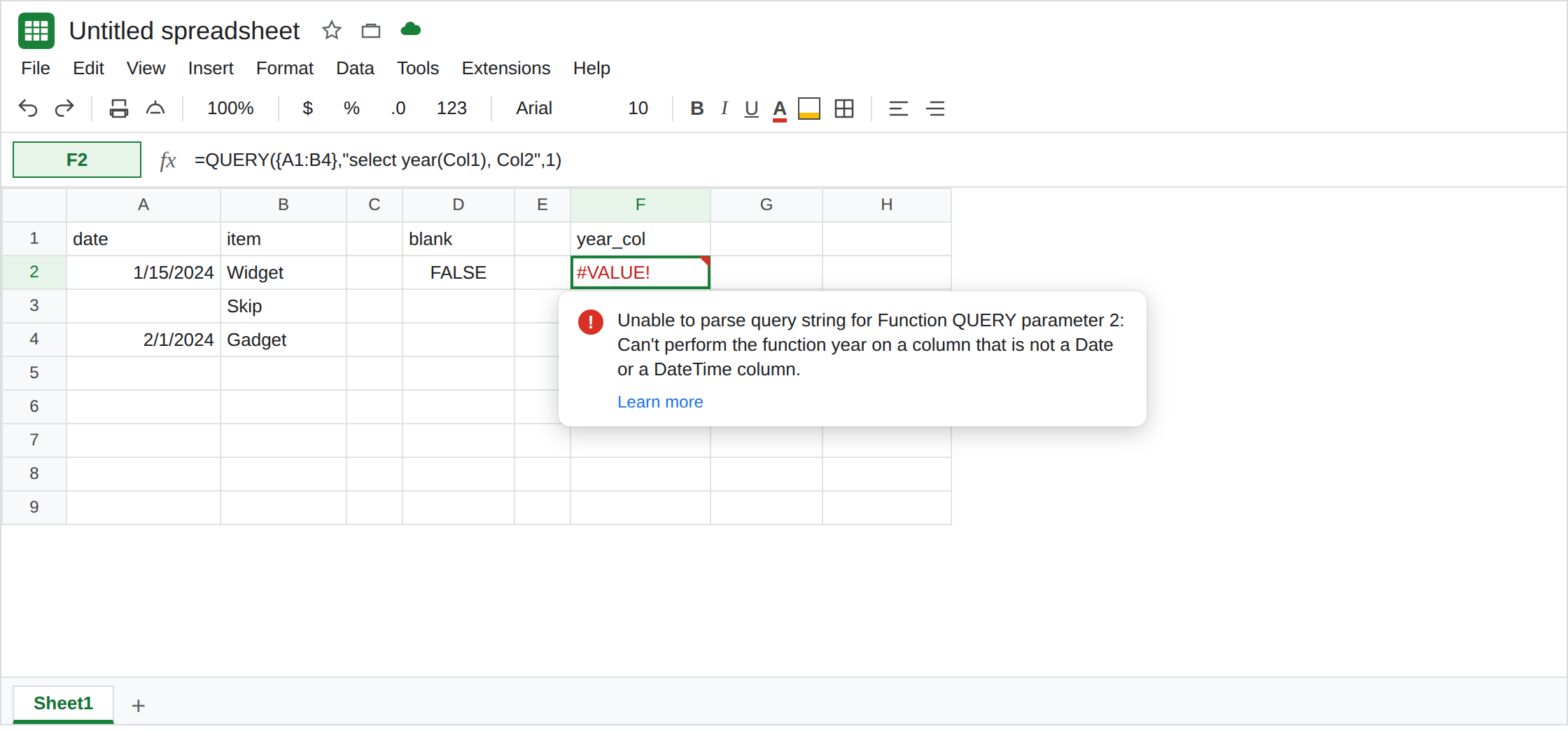Toggle underline formatting
Viewport: 1568px width, 731px height.
752,109
